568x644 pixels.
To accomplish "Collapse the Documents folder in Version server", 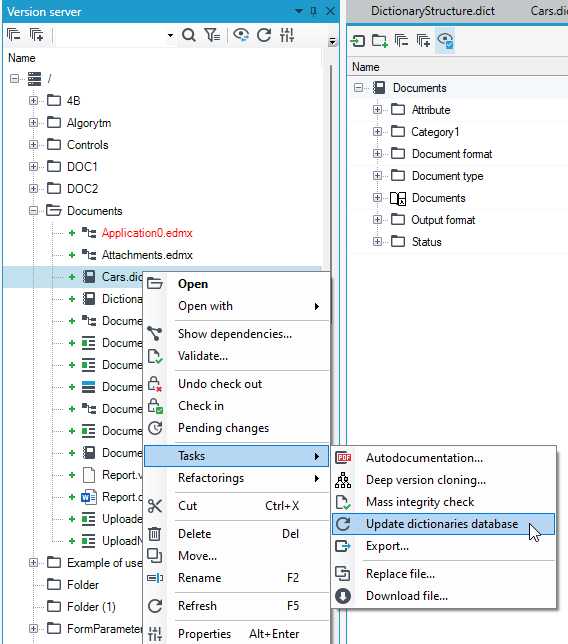I will [34, 211].
